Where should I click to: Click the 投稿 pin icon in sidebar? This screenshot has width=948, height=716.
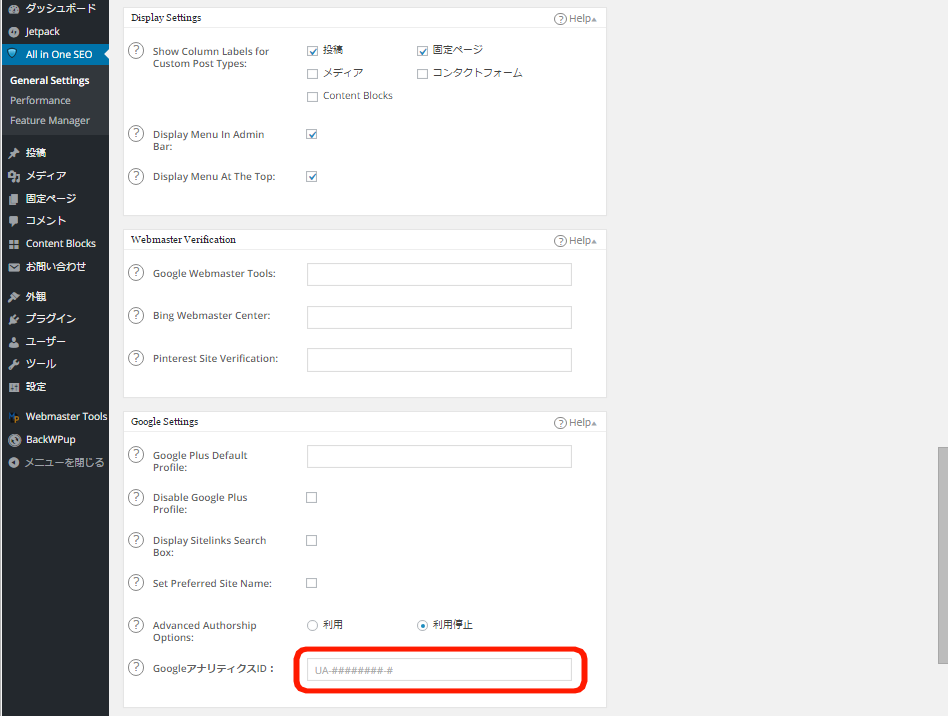(14, 153)
